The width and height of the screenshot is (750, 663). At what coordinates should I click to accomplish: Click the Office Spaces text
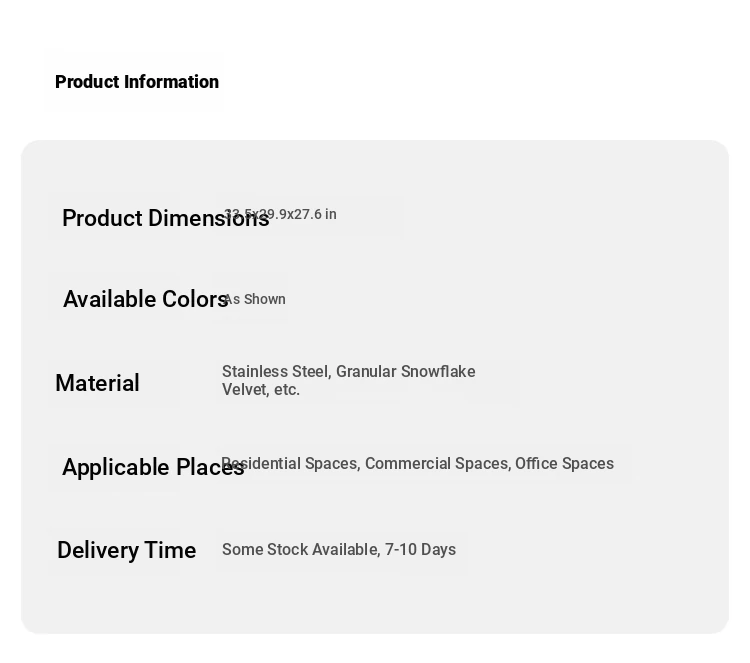pyautogui.click(x=564, y=464)
